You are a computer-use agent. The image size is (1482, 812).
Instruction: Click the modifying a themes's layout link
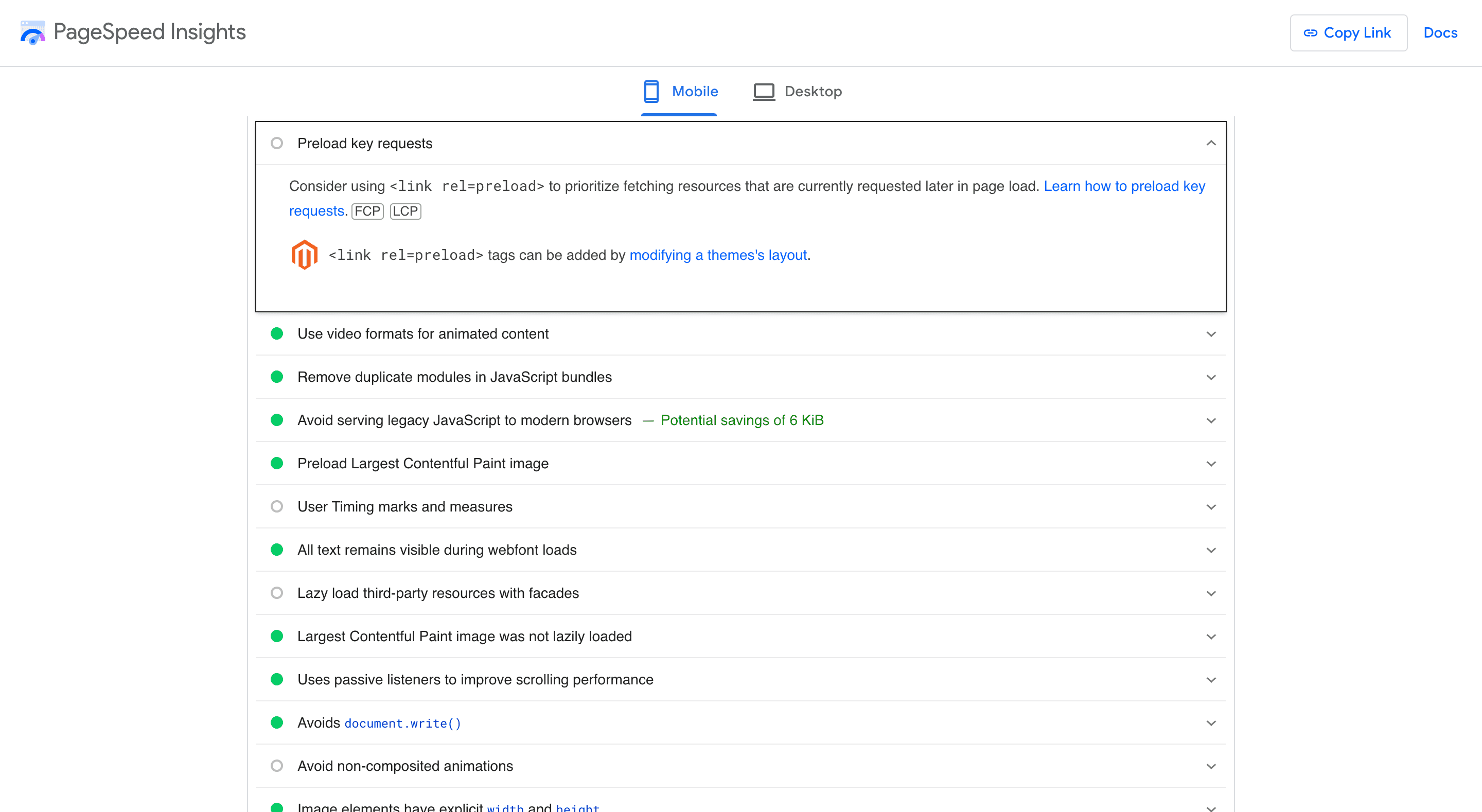718,255
